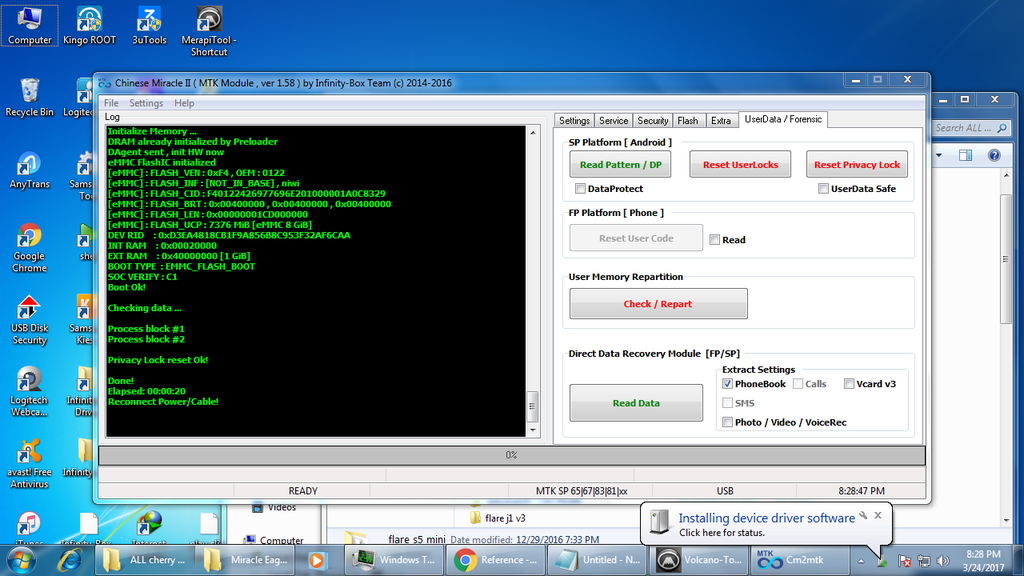Enable the DataProtect checkbox
This screenshot has height=576, width=1024.
(580, 188)
